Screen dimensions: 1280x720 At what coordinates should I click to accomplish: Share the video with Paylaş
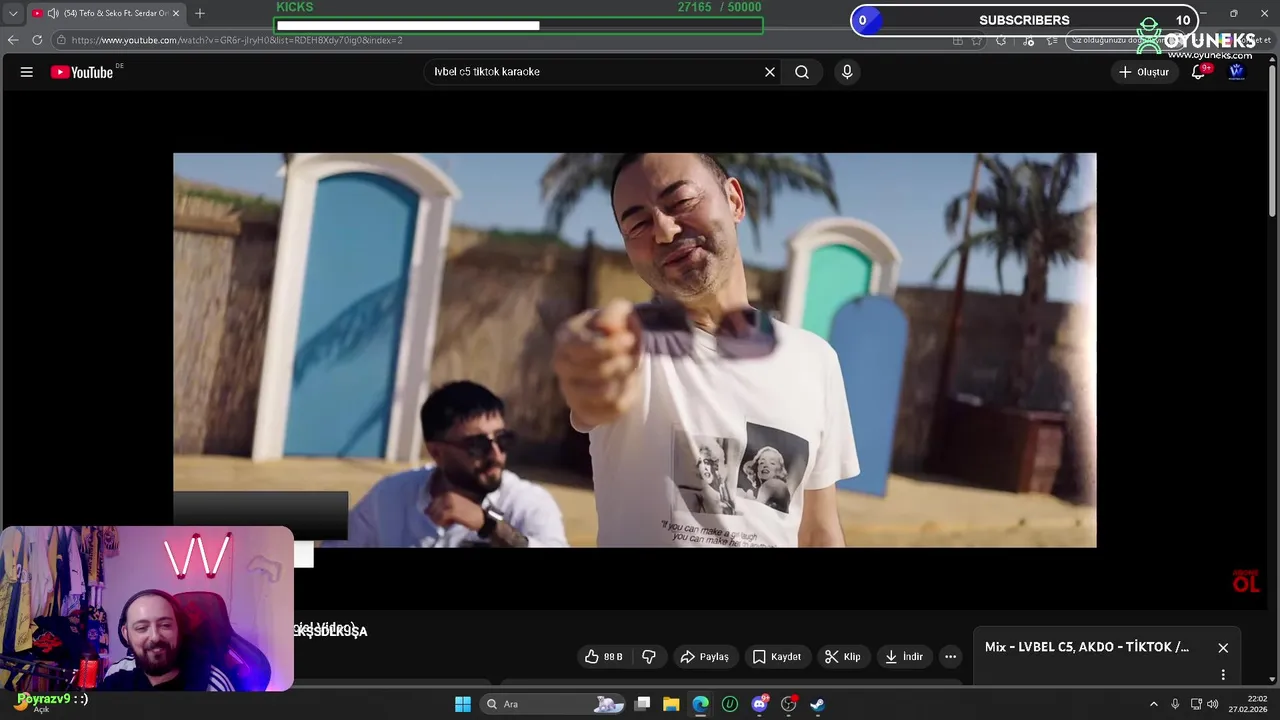[704, 657]
